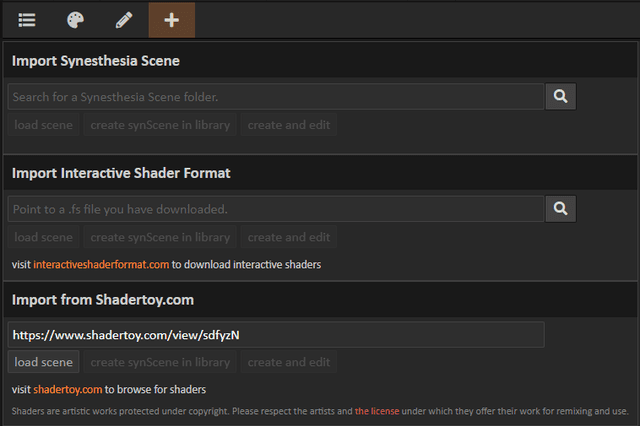Click create synScene in library for Synesthesia Scene
Viewport: 640px width, 426px height.
[x=160, y=125]
